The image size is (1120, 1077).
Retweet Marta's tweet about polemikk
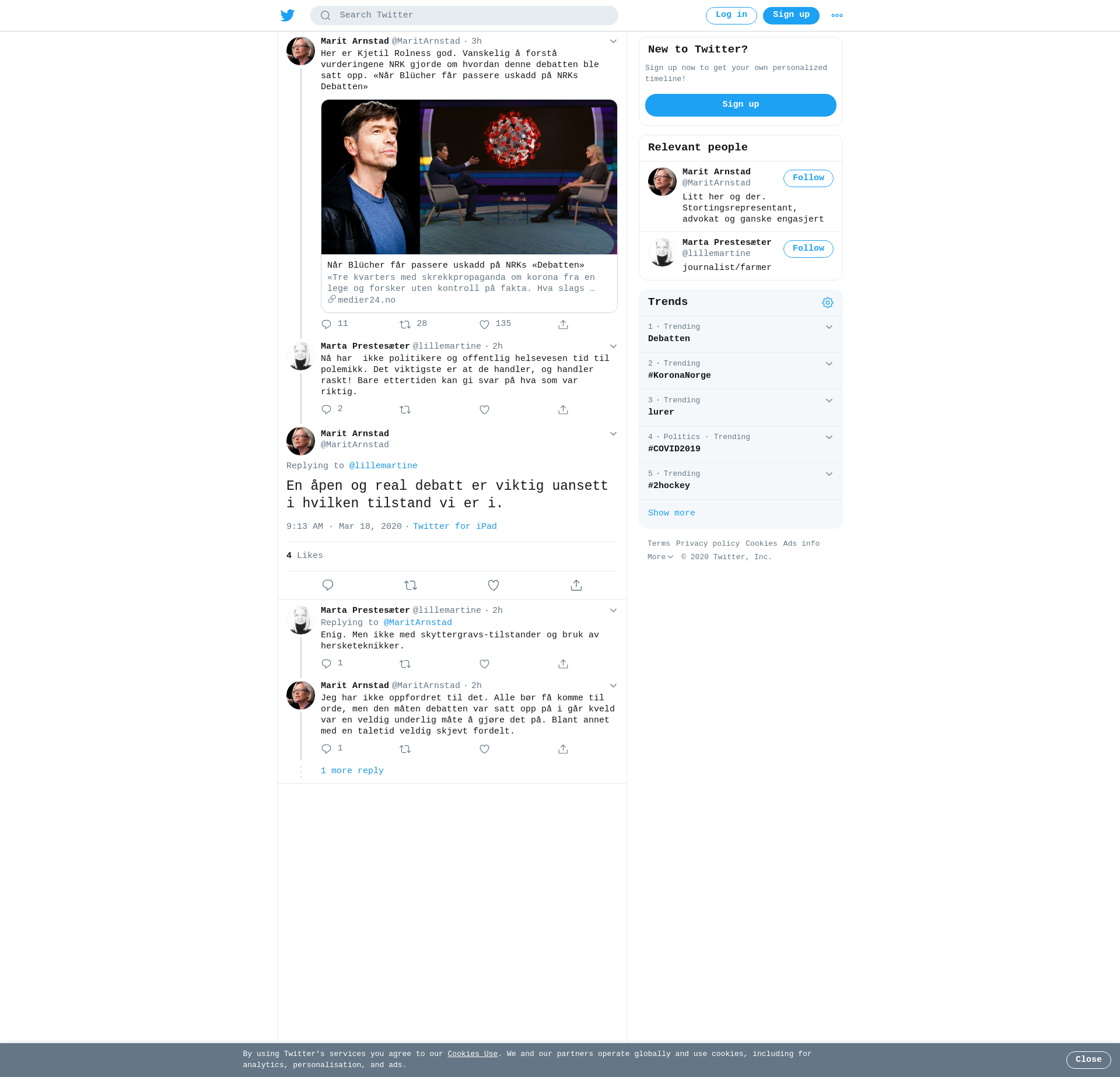pos(405,409)
